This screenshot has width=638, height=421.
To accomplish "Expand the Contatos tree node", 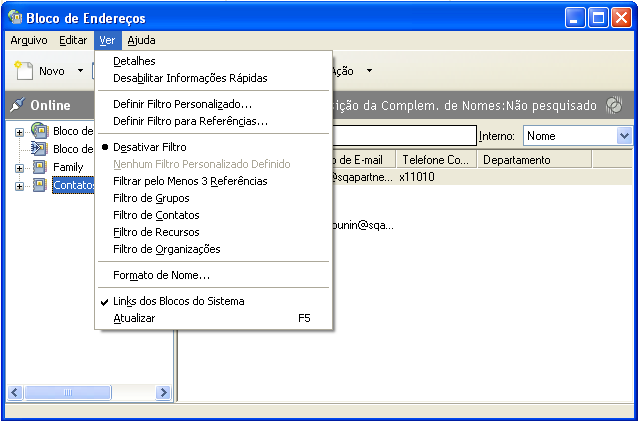I will tap(19, 186).
